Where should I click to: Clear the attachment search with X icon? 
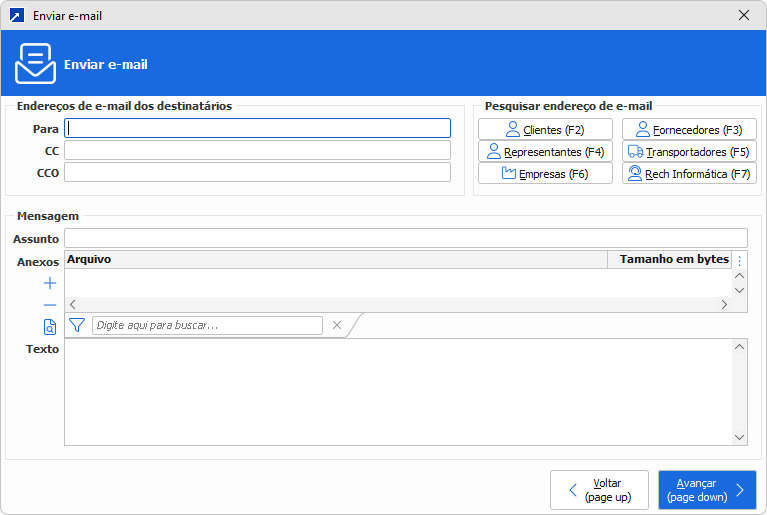pos(337,325)
